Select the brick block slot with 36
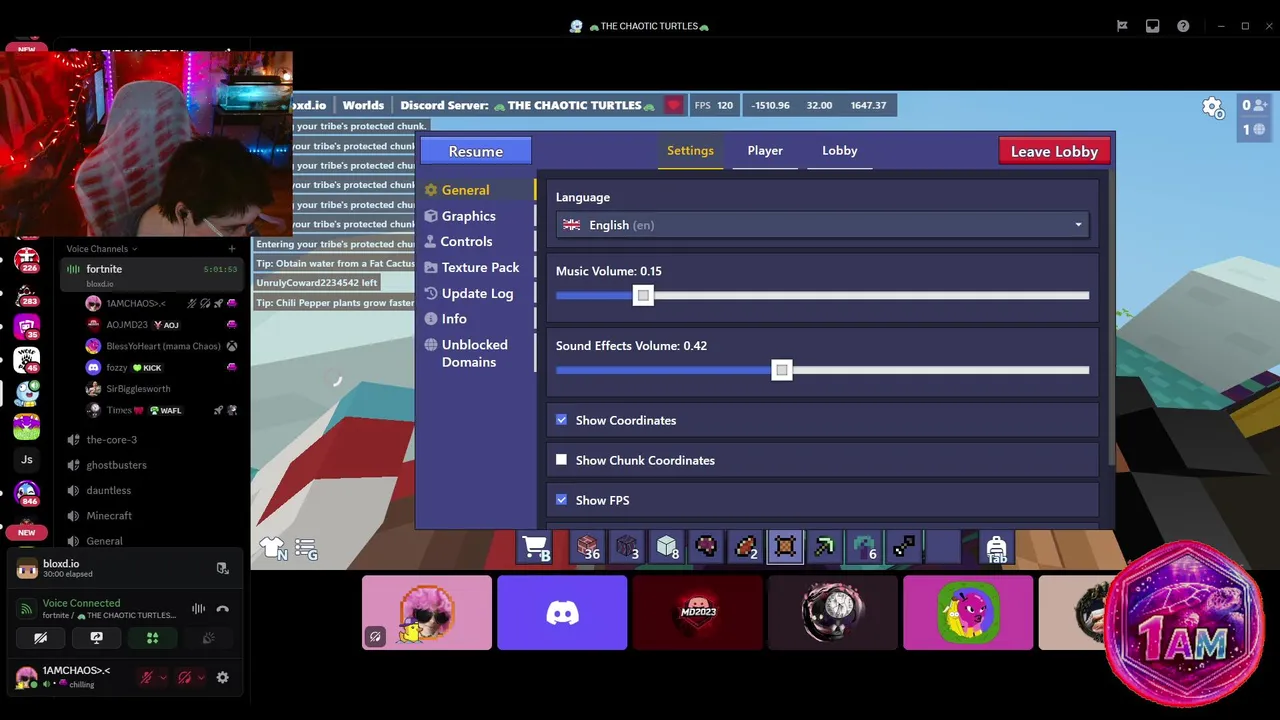This screenshot has width=1280, height=720. point(588,547)
